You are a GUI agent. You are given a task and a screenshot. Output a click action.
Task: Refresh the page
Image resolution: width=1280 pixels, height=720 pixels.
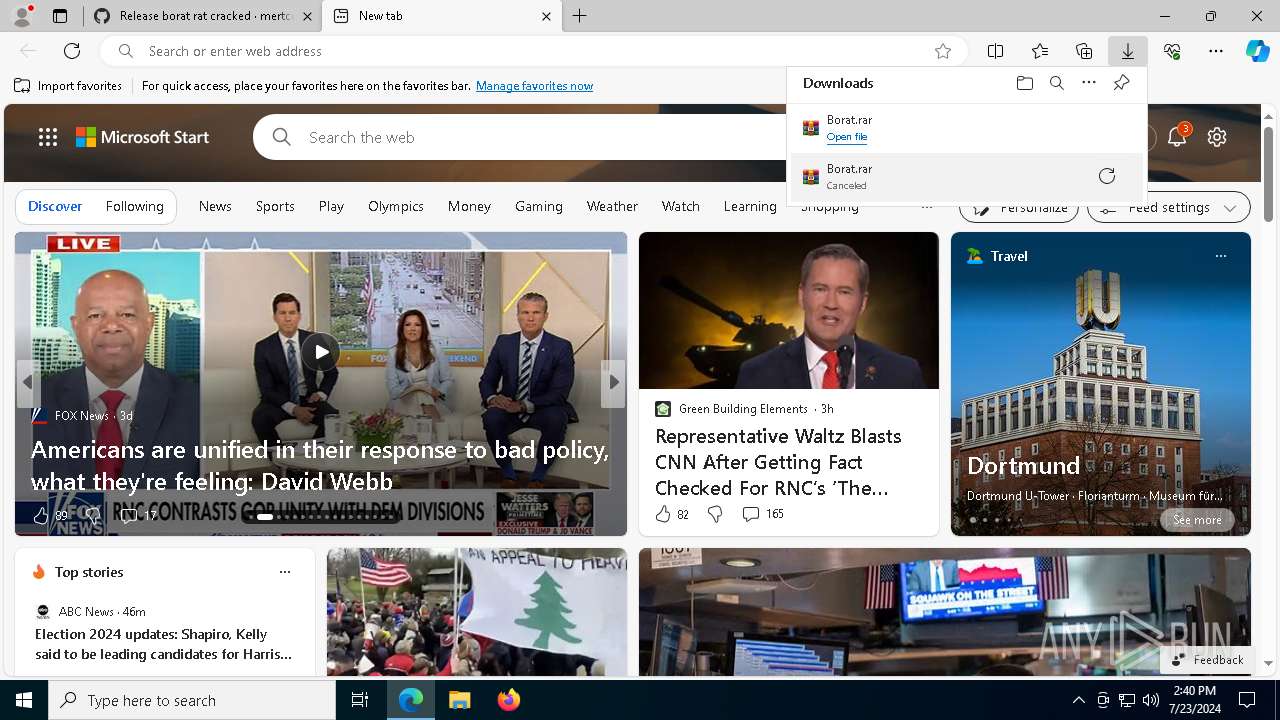tap(72, 51)
